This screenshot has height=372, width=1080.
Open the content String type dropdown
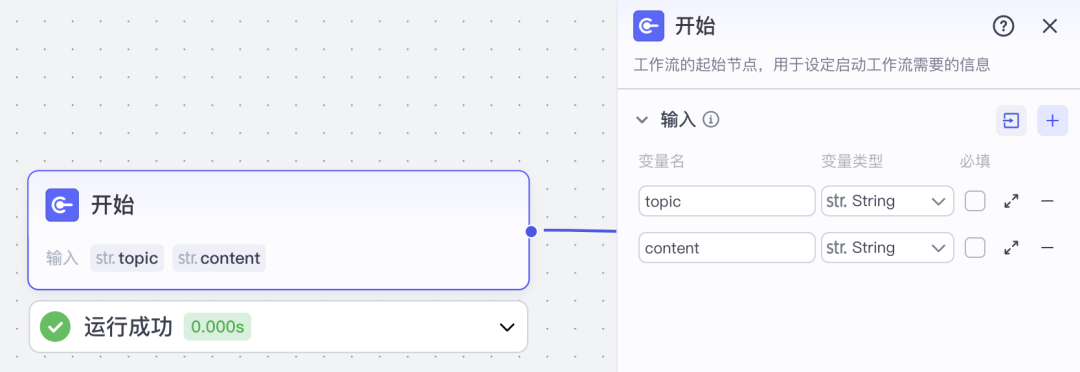click(887, 248)
